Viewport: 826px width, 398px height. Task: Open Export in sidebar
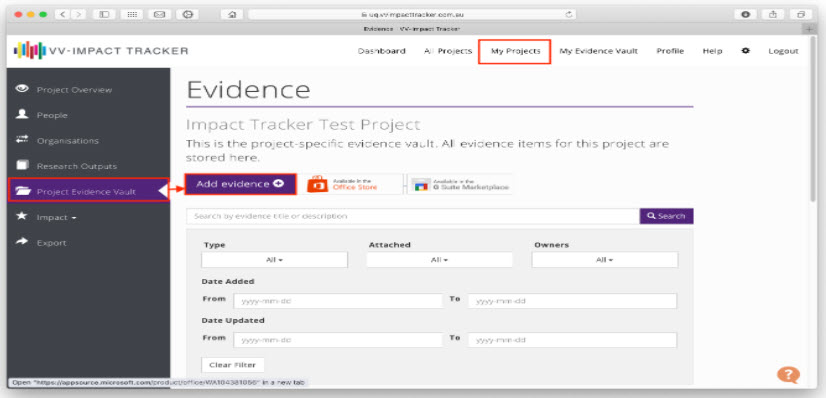52,243
